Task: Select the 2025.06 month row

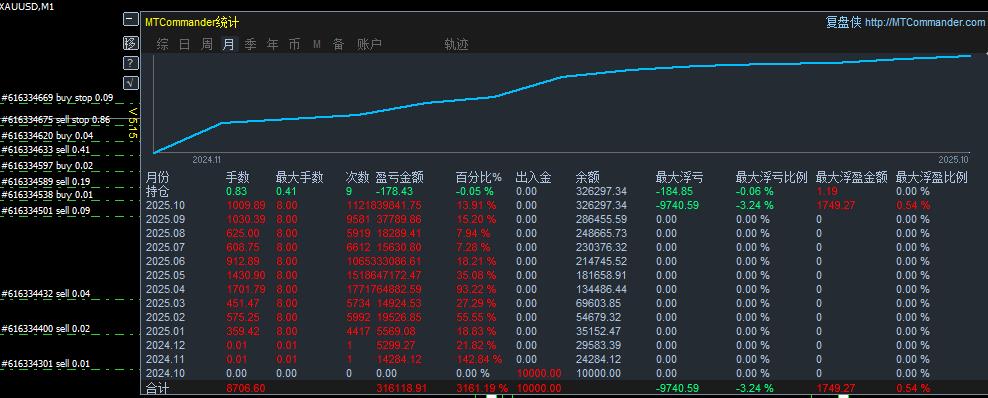Action: pyautogui.click(x=563, y=261)
